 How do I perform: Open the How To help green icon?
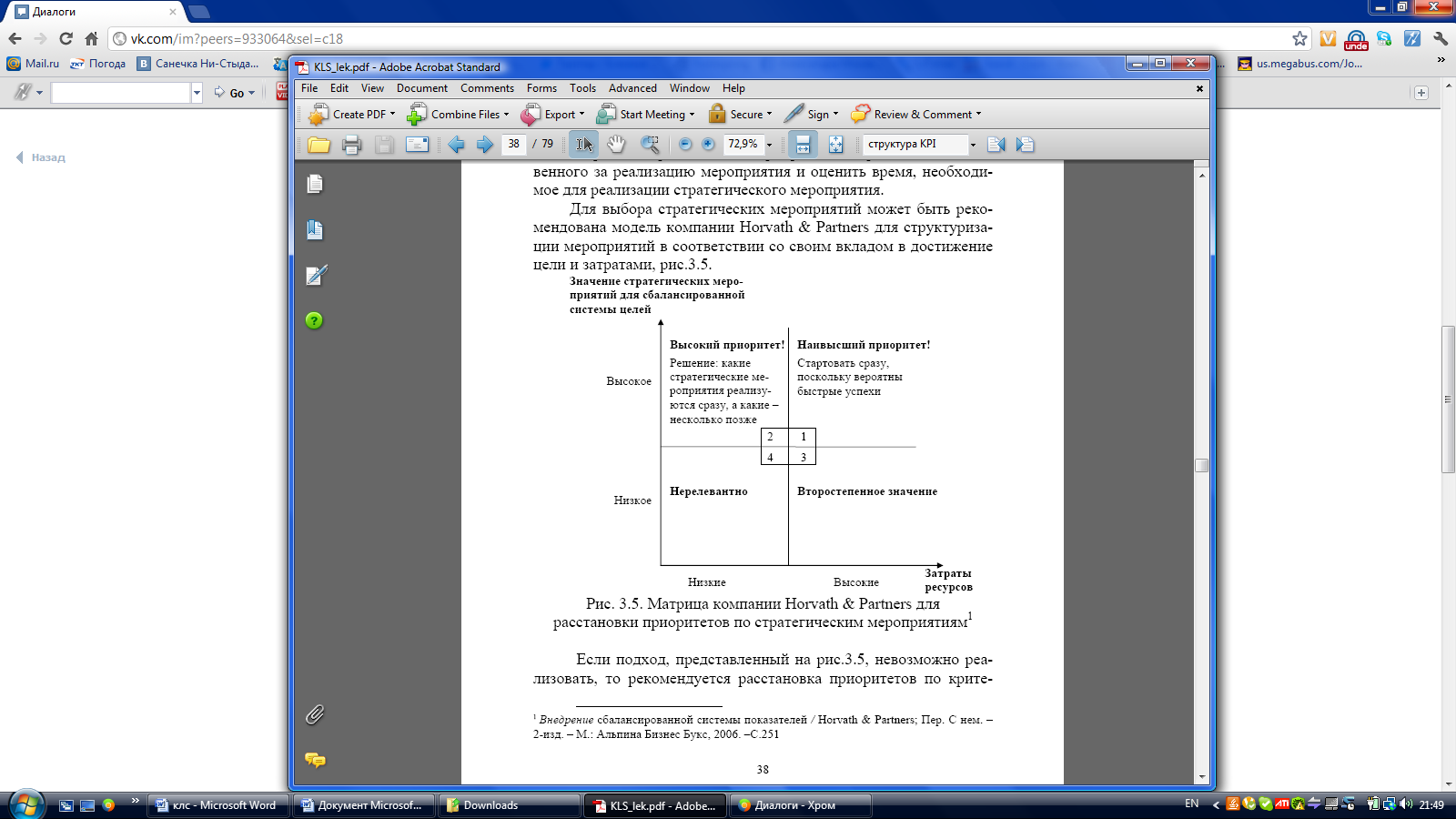click(x=314, y=320)
